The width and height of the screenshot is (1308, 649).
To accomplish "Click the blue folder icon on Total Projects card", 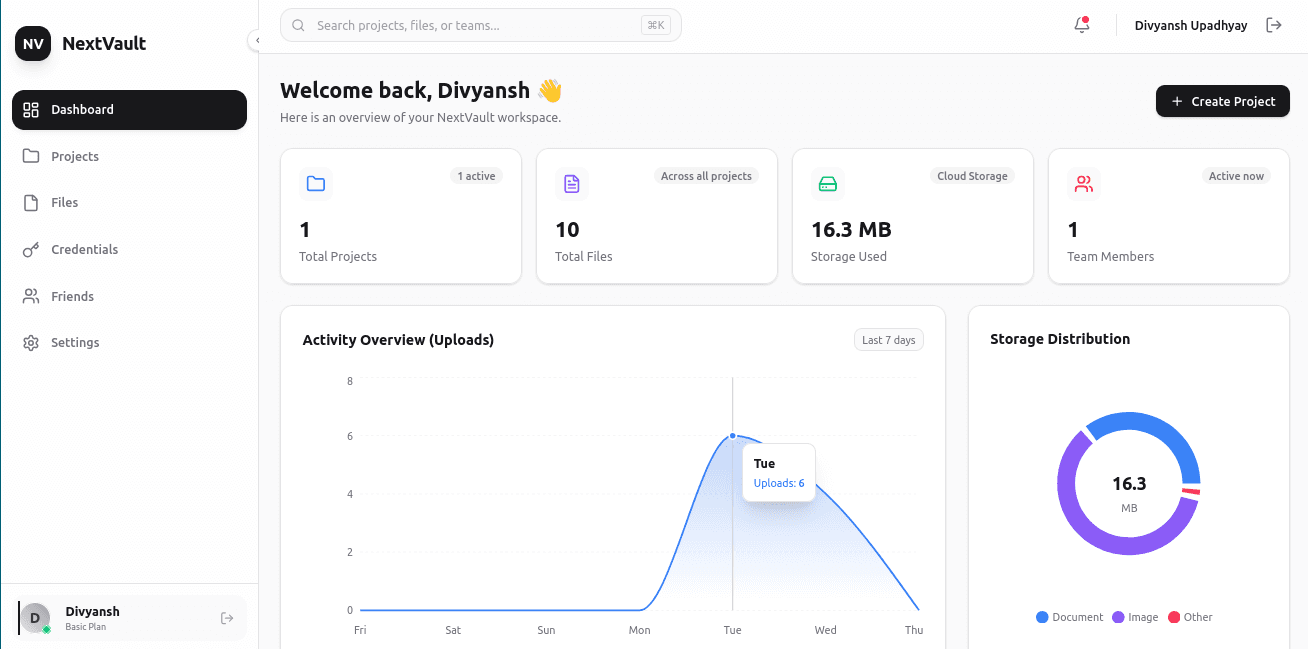I will 316,184.
